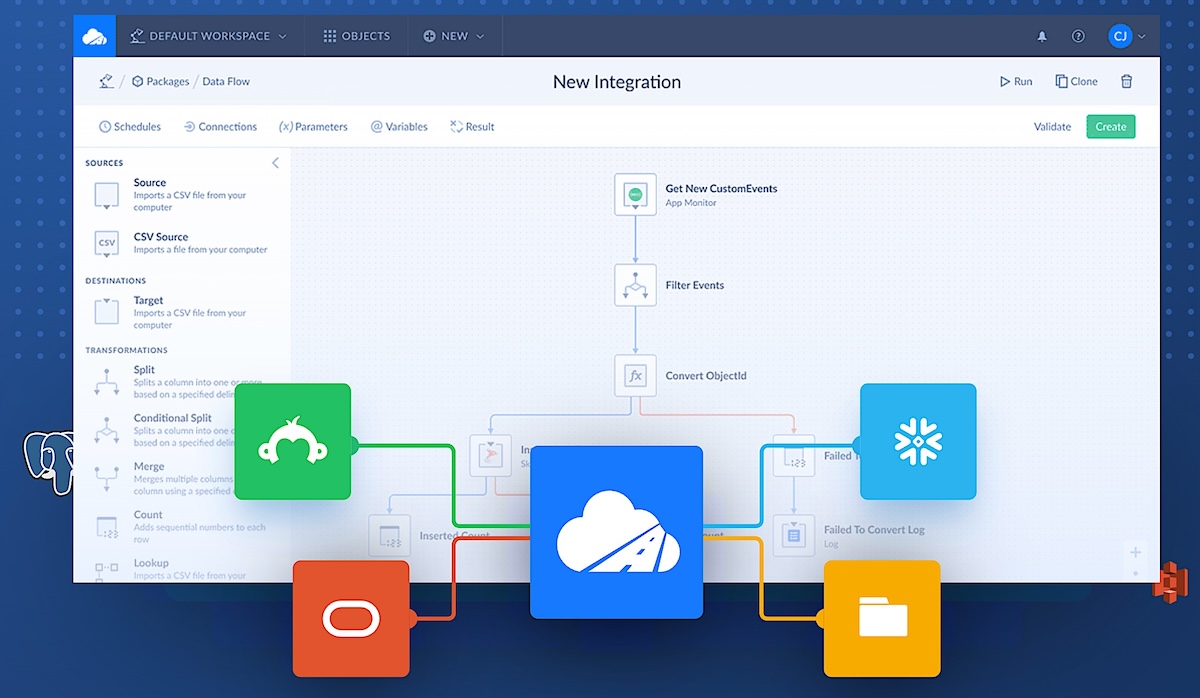Image resolution: width=1200 pixels, height=698 pixels.
Task: Click the orange AWS logo at the right edge
Action: pos(1169,583)
